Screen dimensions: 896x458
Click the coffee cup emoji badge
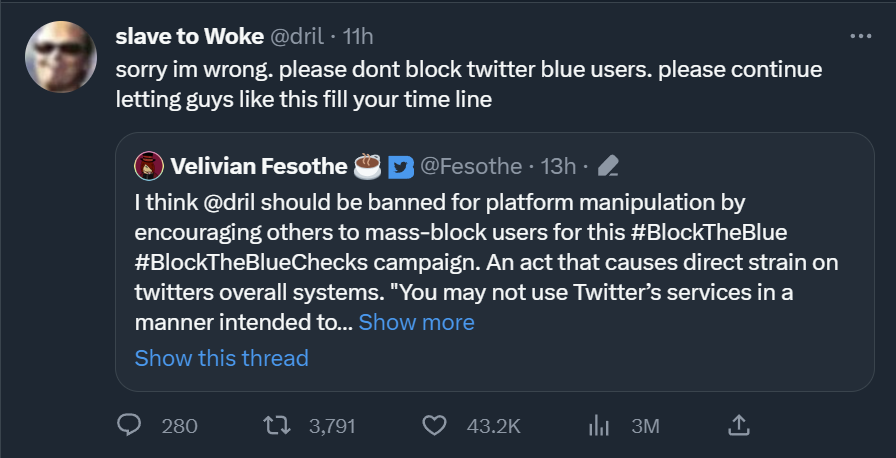click(x=368, y=166)
